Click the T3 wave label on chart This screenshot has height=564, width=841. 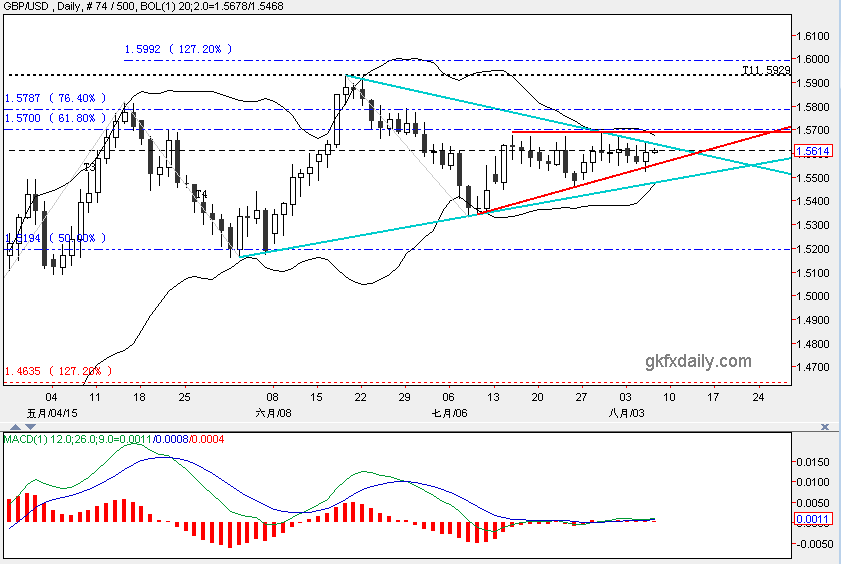point(90,168)
